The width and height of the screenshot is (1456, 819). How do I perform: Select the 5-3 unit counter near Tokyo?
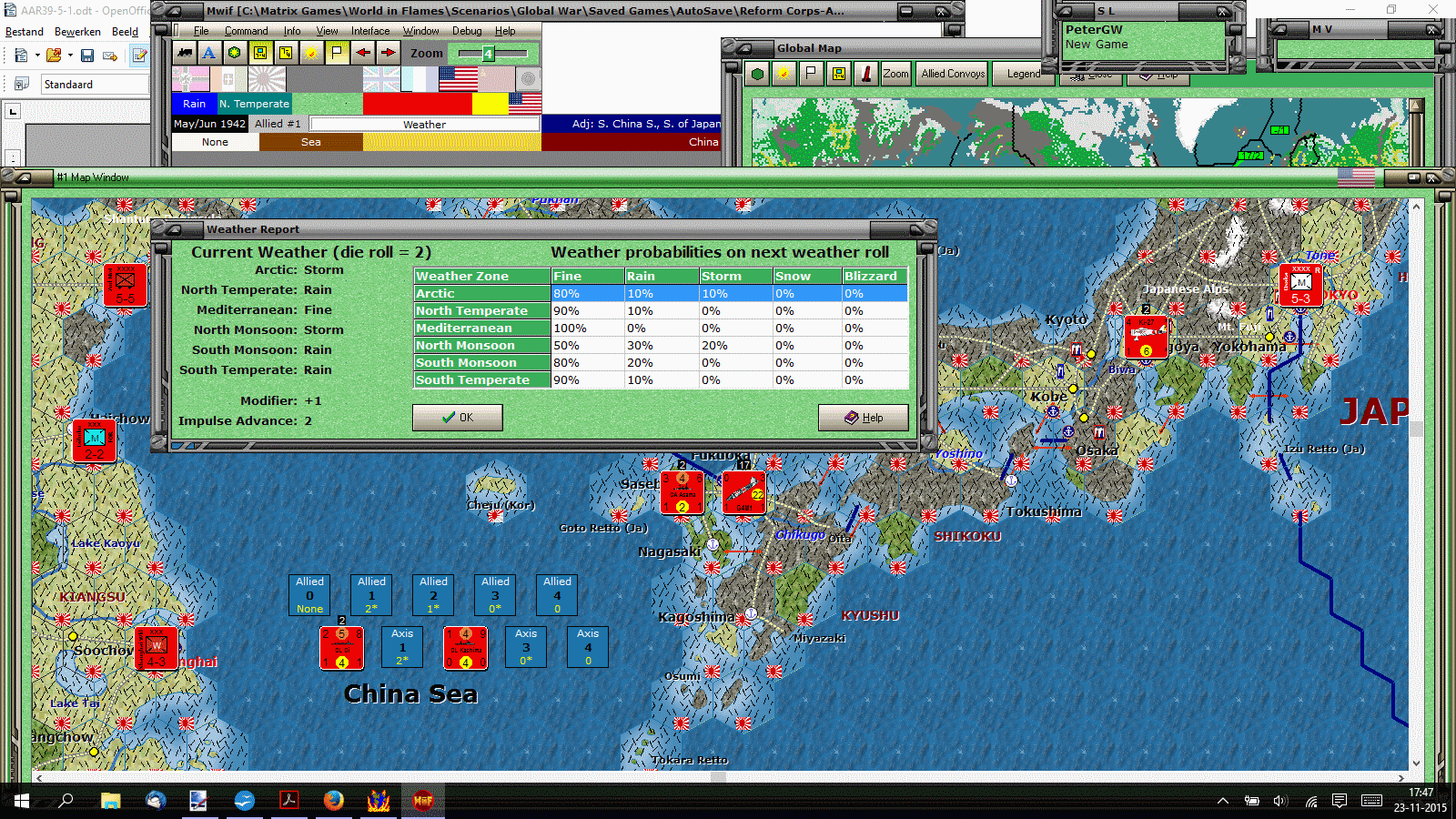point(1301,285)
